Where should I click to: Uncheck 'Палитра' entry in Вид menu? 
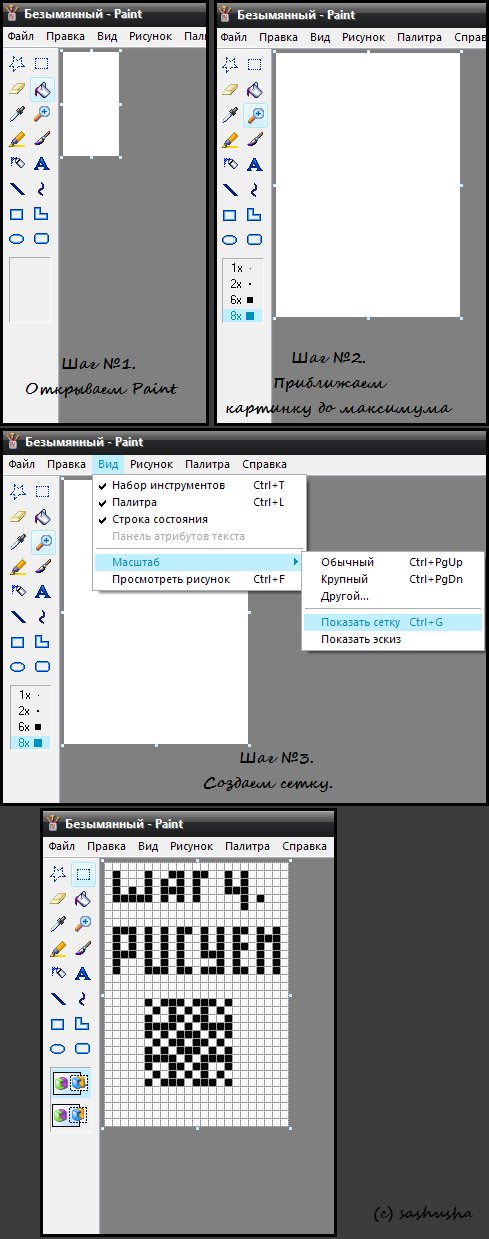coord(200,502)
